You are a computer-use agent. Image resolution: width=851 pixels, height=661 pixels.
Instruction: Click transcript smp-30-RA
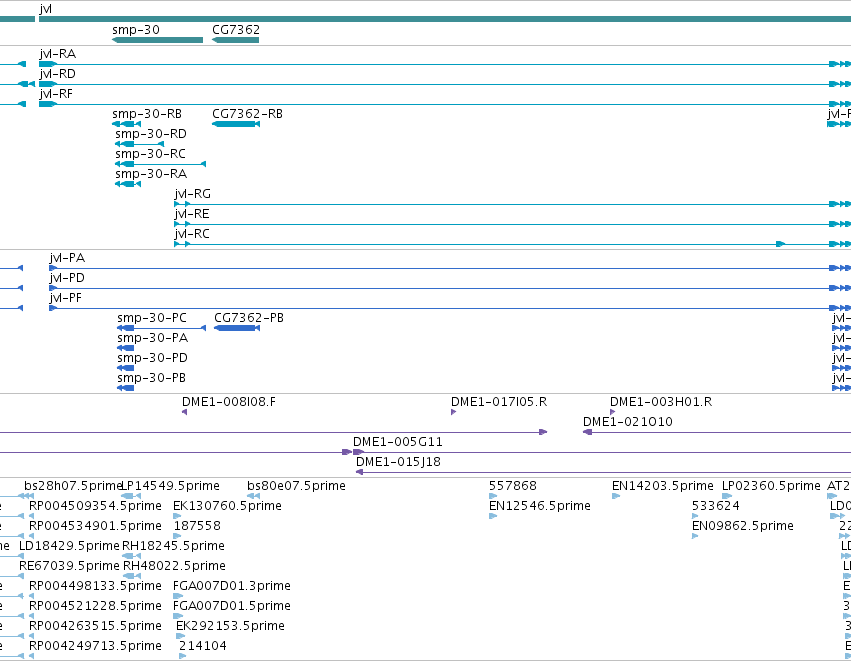click(x=151, y=174)
